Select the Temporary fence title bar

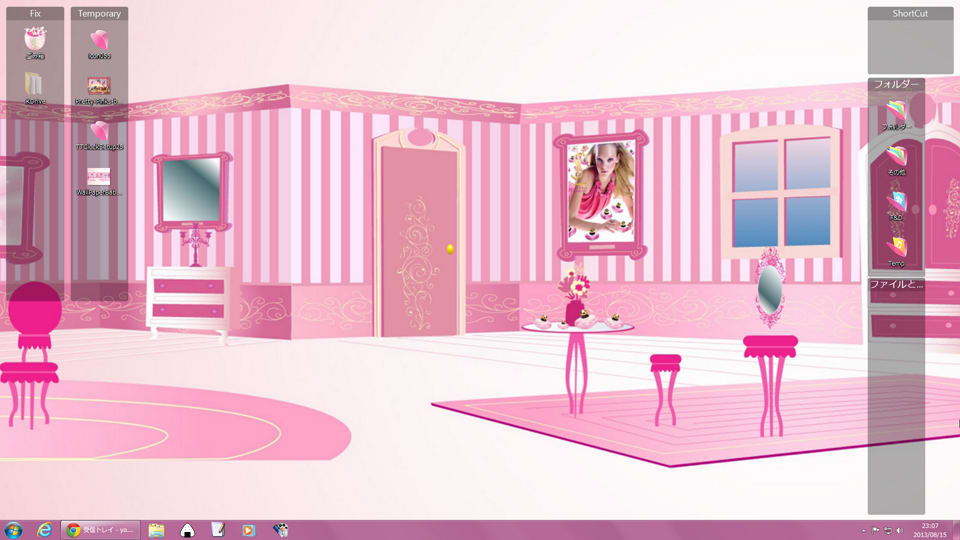pyautogui.click(x=99, y=14)
